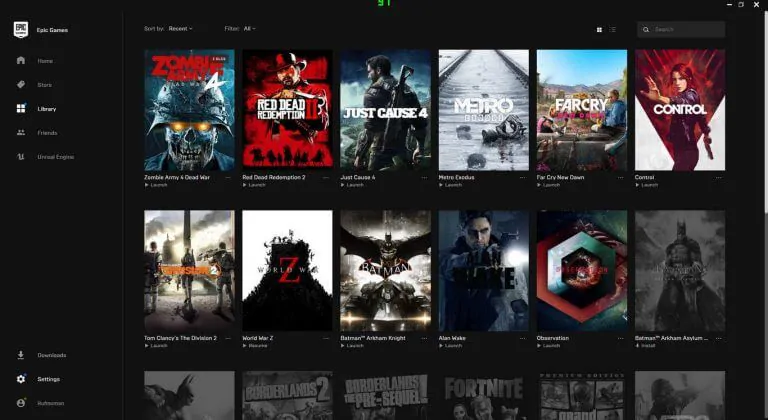This screenshot has width=768, height=420.
Task: Select the Zombie Army 4 cover art
Action: click(x=189, y=110)
